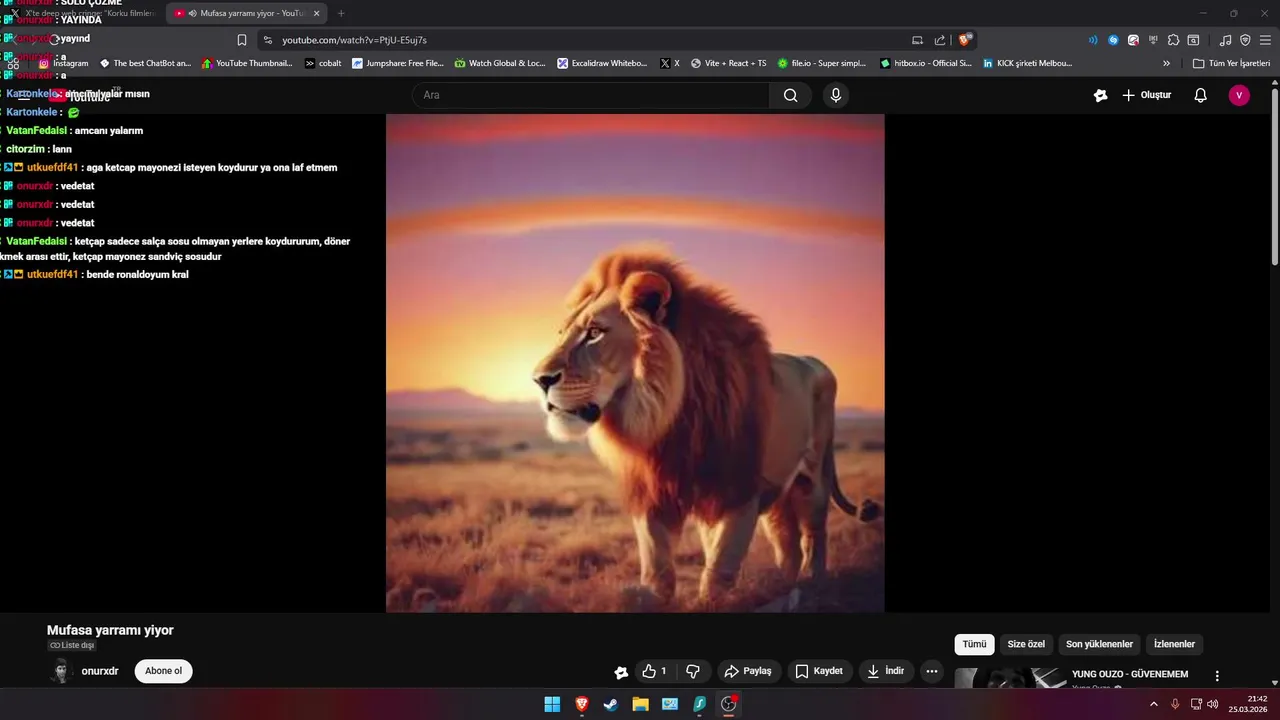
Task: Click the music note media control icon
Action: tap(1225, 40)
